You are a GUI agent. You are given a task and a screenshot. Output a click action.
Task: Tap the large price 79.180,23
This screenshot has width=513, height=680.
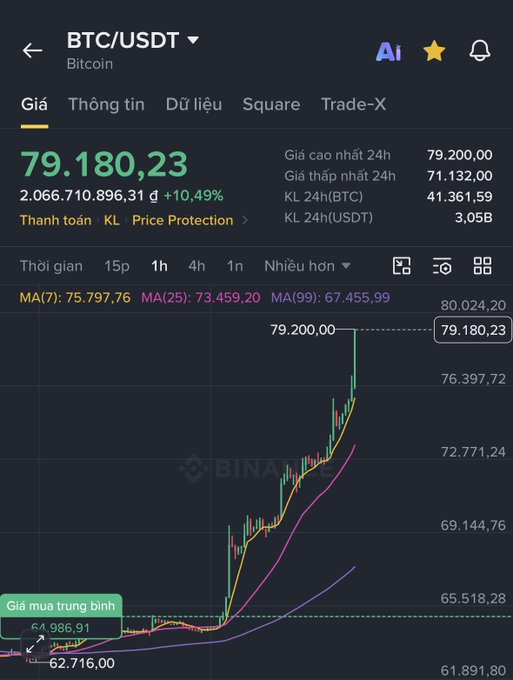click(104, 164)
